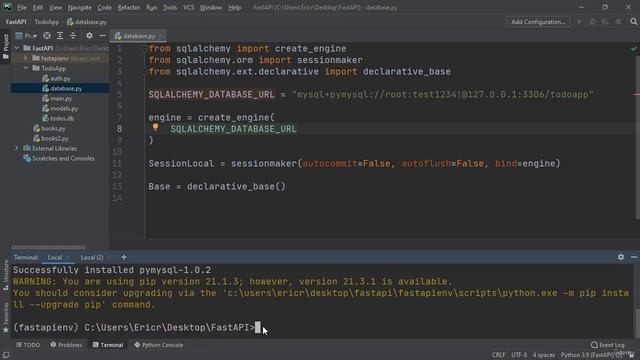The image size is (640, 360).
Task: Click the yellow lightbulb quick-fix icon
Action: 155,127
